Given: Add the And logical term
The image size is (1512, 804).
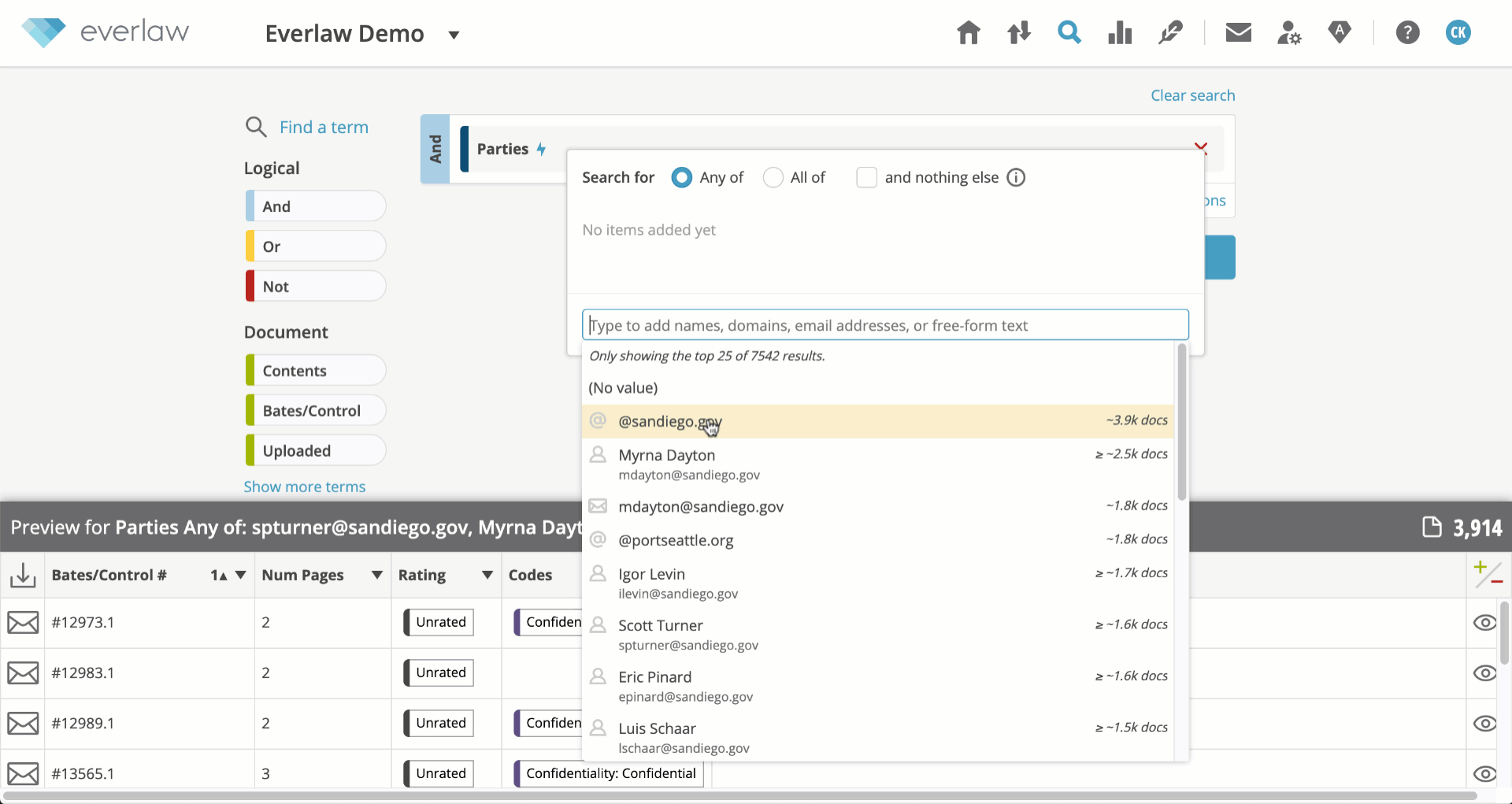Looking at the screenshot, I should coord(316,206).
